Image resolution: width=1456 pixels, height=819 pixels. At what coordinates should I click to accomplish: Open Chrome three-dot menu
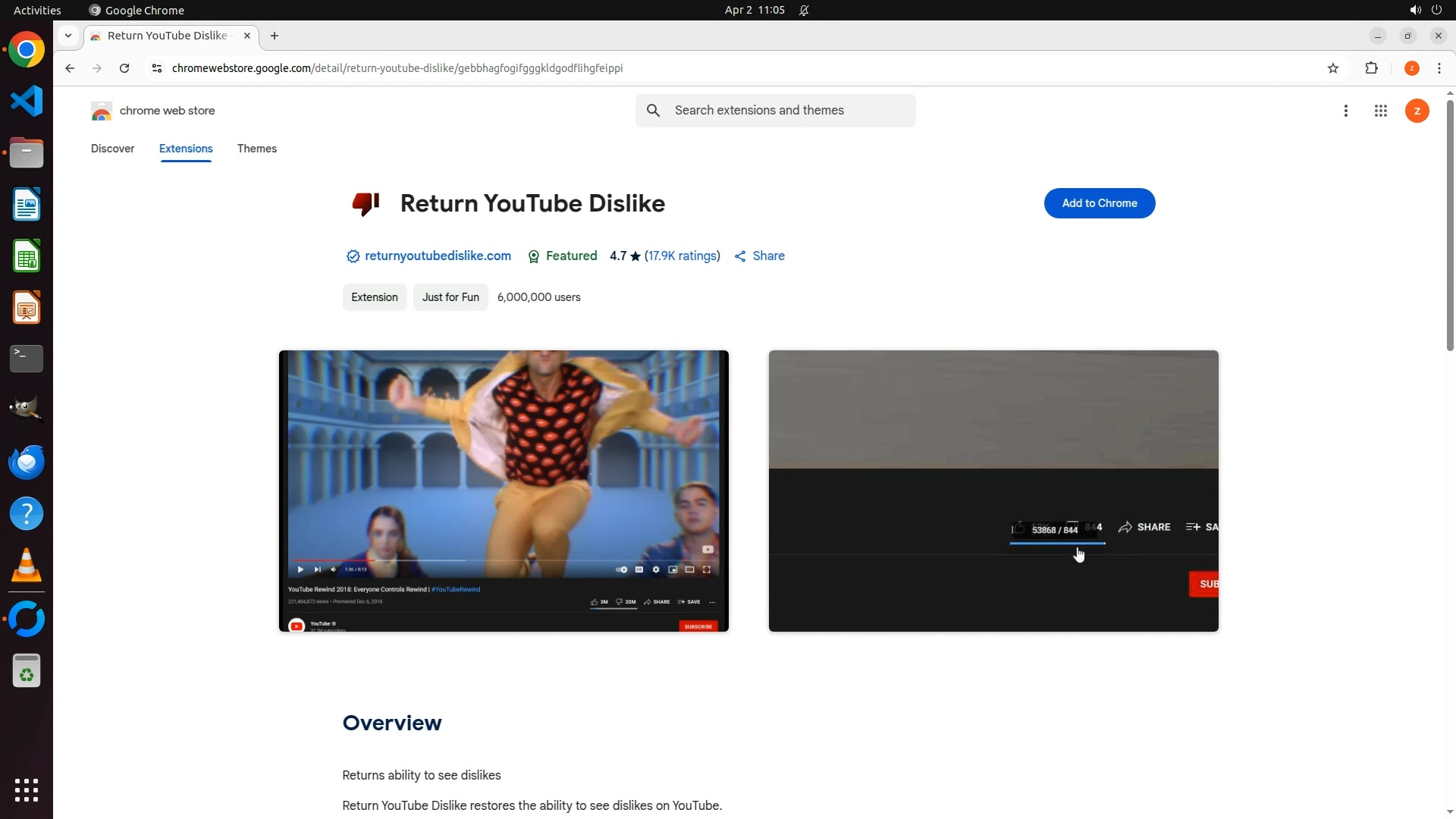coord(1439,68)
